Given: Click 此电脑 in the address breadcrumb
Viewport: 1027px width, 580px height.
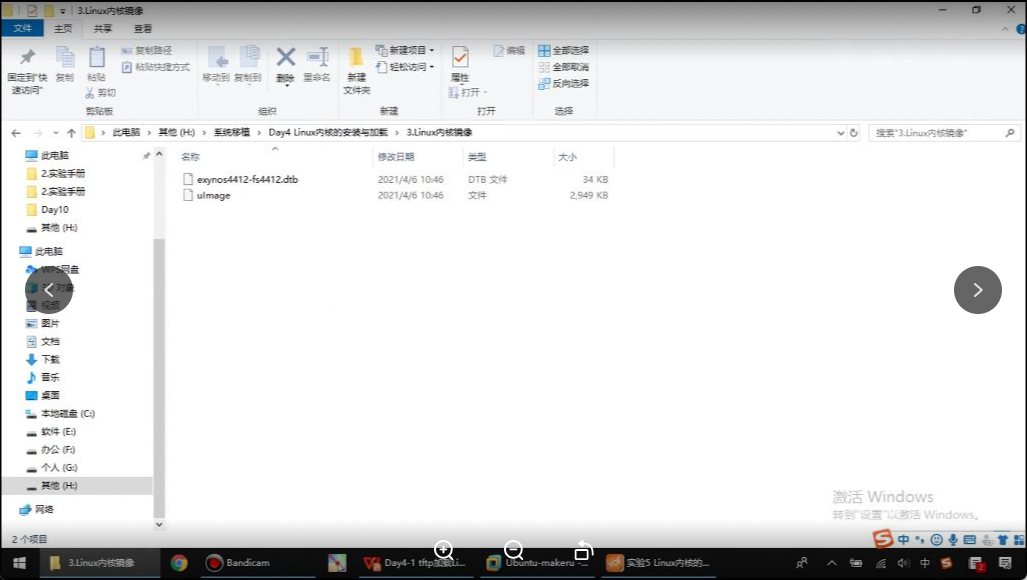Looking at the screenshot, I should [126, 132].
